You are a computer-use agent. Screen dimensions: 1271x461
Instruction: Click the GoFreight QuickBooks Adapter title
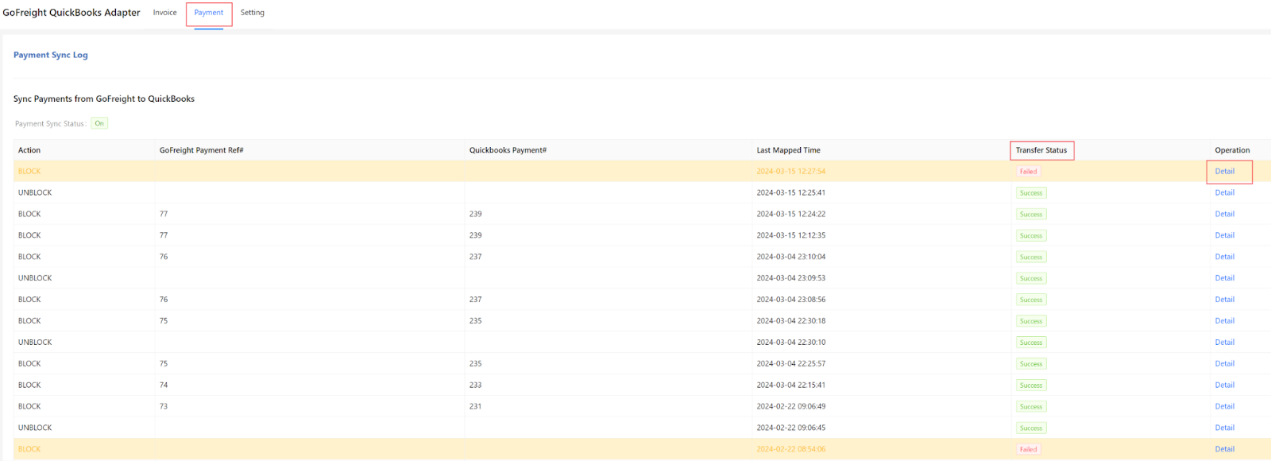(72, 13)
